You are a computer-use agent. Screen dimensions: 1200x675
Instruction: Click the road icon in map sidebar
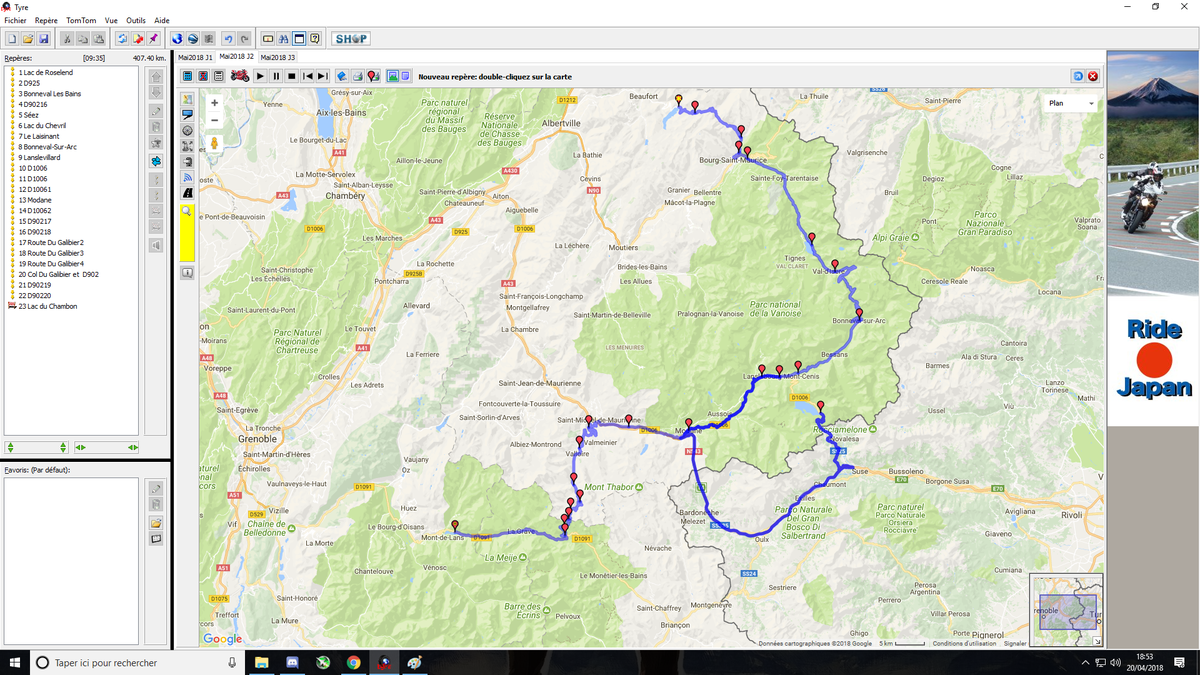tap(187, 192)
